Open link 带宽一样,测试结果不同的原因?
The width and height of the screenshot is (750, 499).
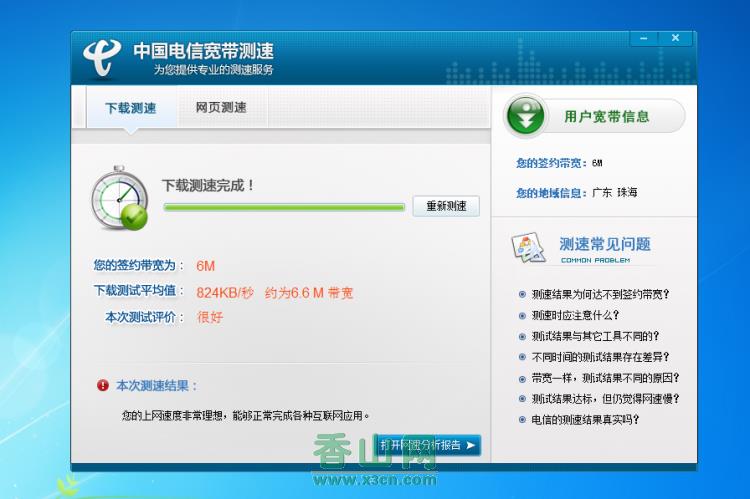coord(606,378)
